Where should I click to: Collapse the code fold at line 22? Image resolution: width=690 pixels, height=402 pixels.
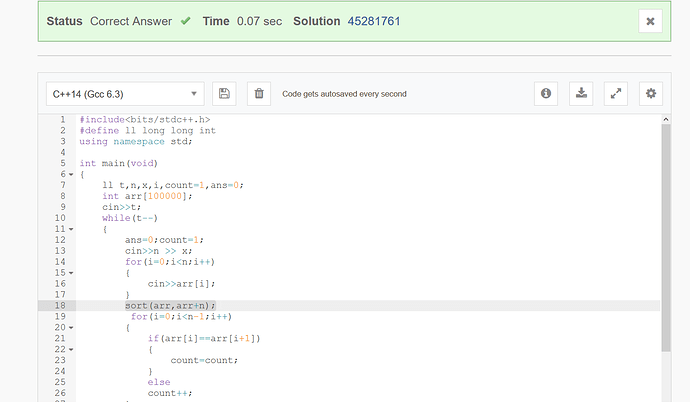pos(71,350)
